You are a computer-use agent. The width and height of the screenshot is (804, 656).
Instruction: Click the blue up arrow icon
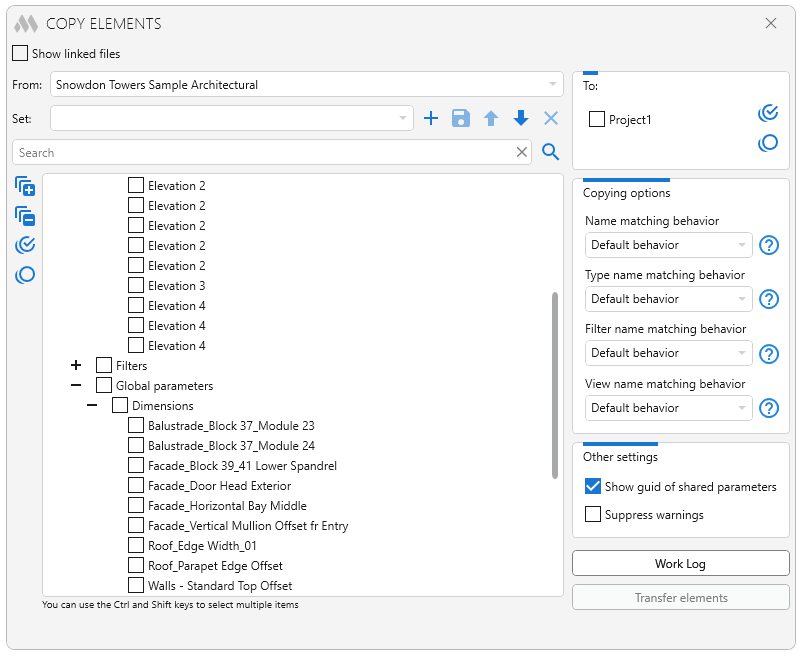click(491, 118)
